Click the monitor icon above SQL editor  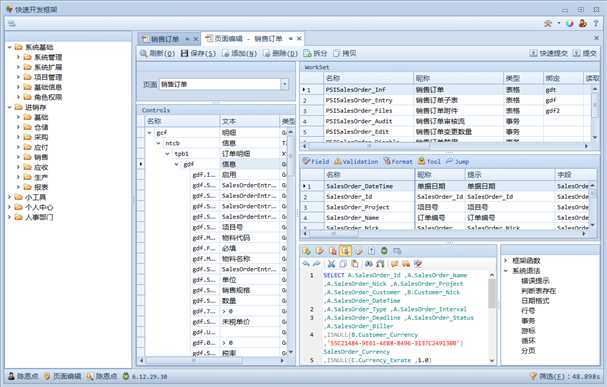point(397,251)
